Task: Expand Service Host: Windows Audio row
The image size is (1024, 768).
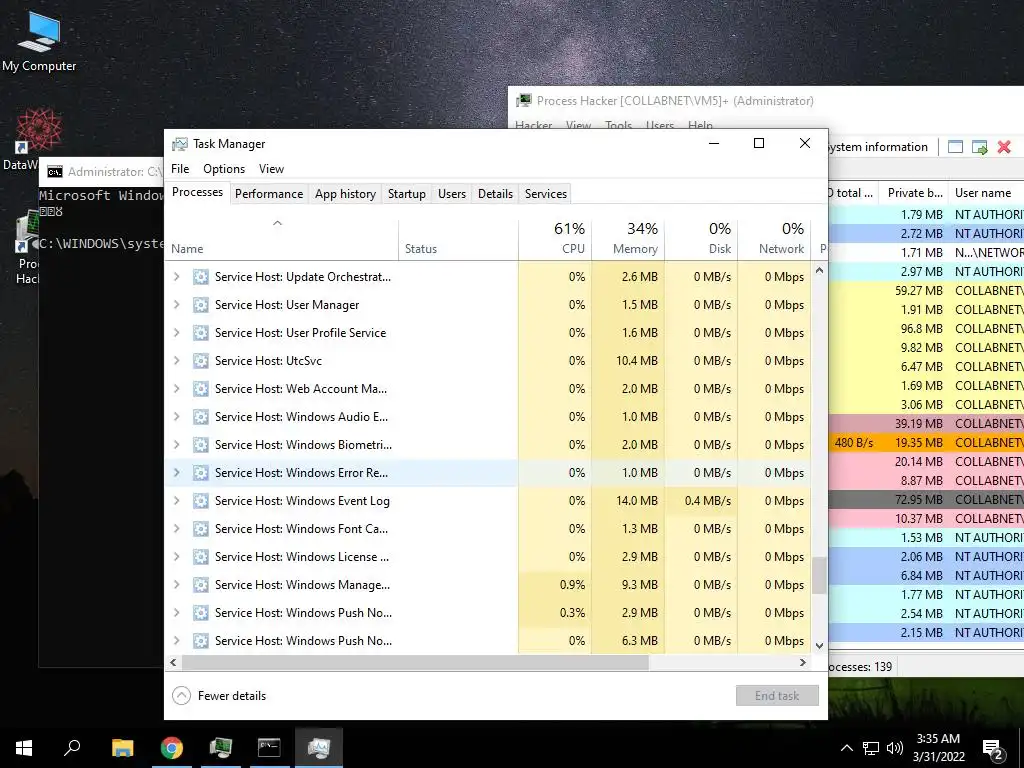Action: (176, 417)
